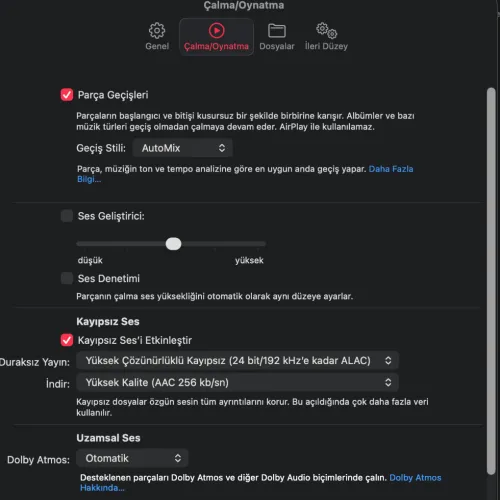This screenshot has width=500, height=500.
Task: Click the Dolby Atmos chevron arrows icon
Action: pyautogui.click(x=178, y=458)
